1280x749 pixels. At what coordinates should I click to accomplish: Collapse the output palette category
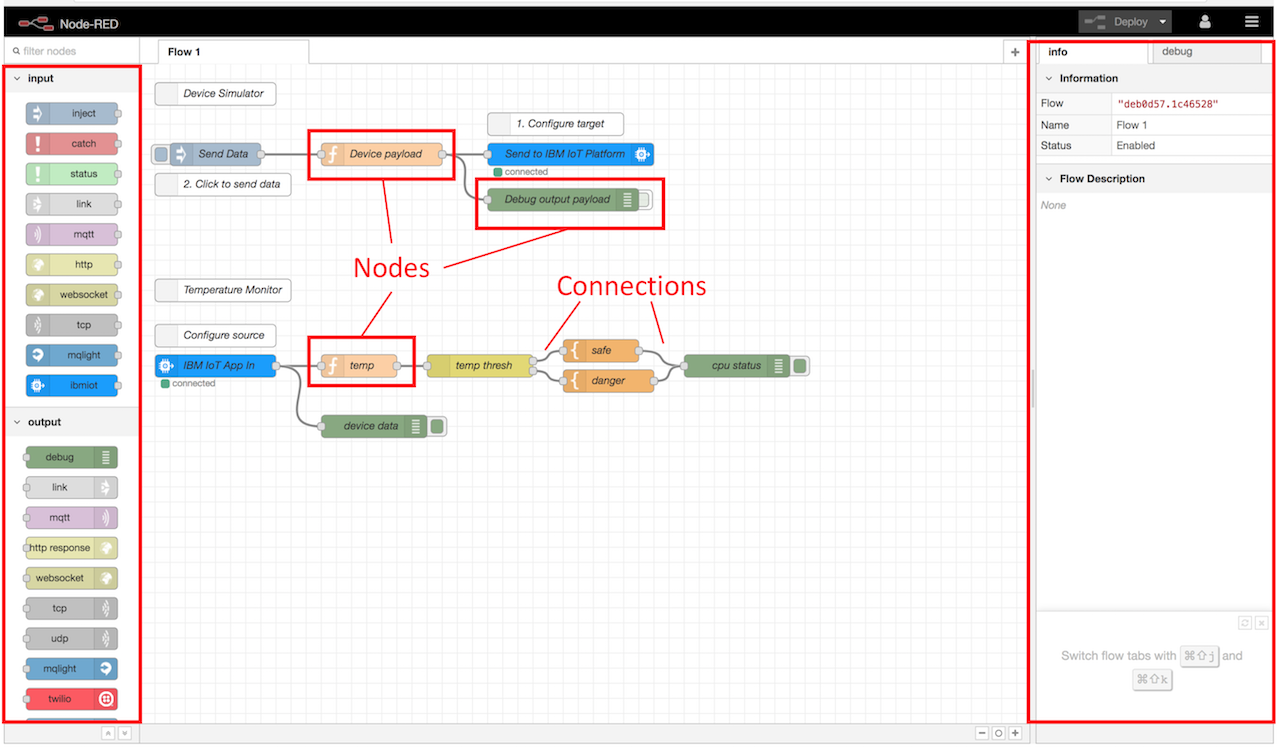(70, 422)
